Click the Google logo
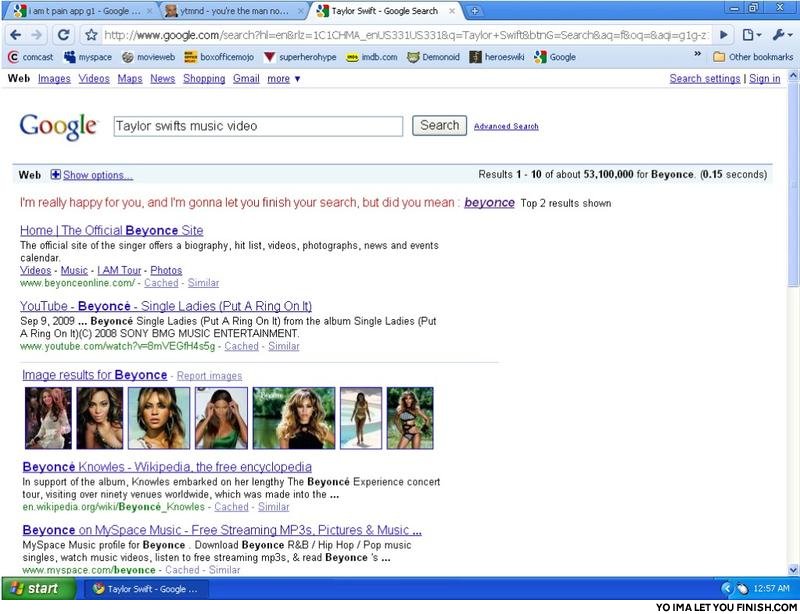The image size is (800, 614). coord(58,127)
